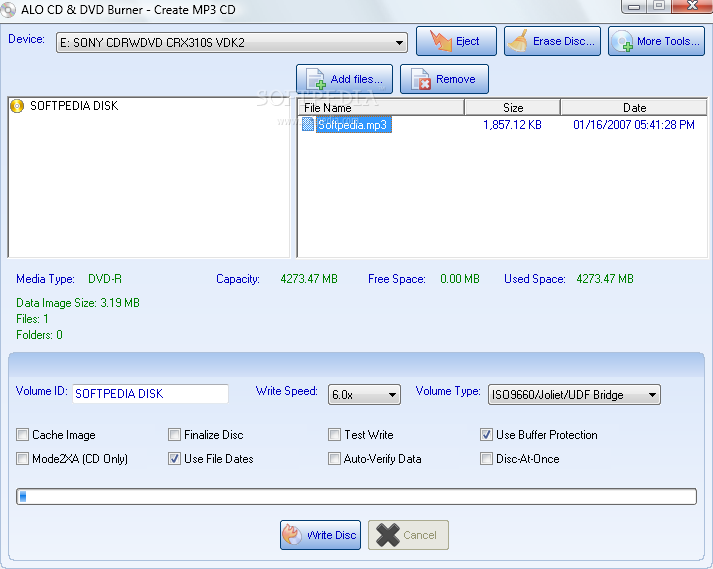Start burning with Write Disc
Viewport: 713px width, 569px height.
click(x=320, y=535)
